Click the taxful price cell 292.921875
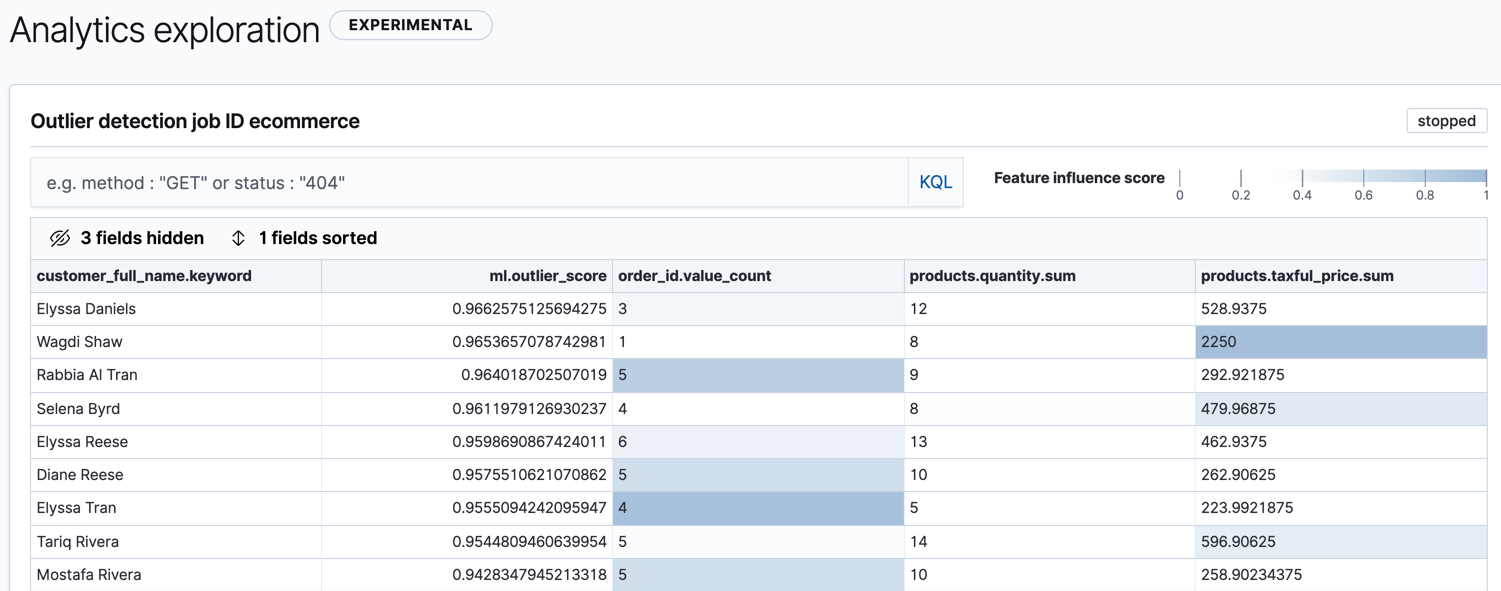The height and width of the screenshot is (591, 1501). pos(1341,375)
